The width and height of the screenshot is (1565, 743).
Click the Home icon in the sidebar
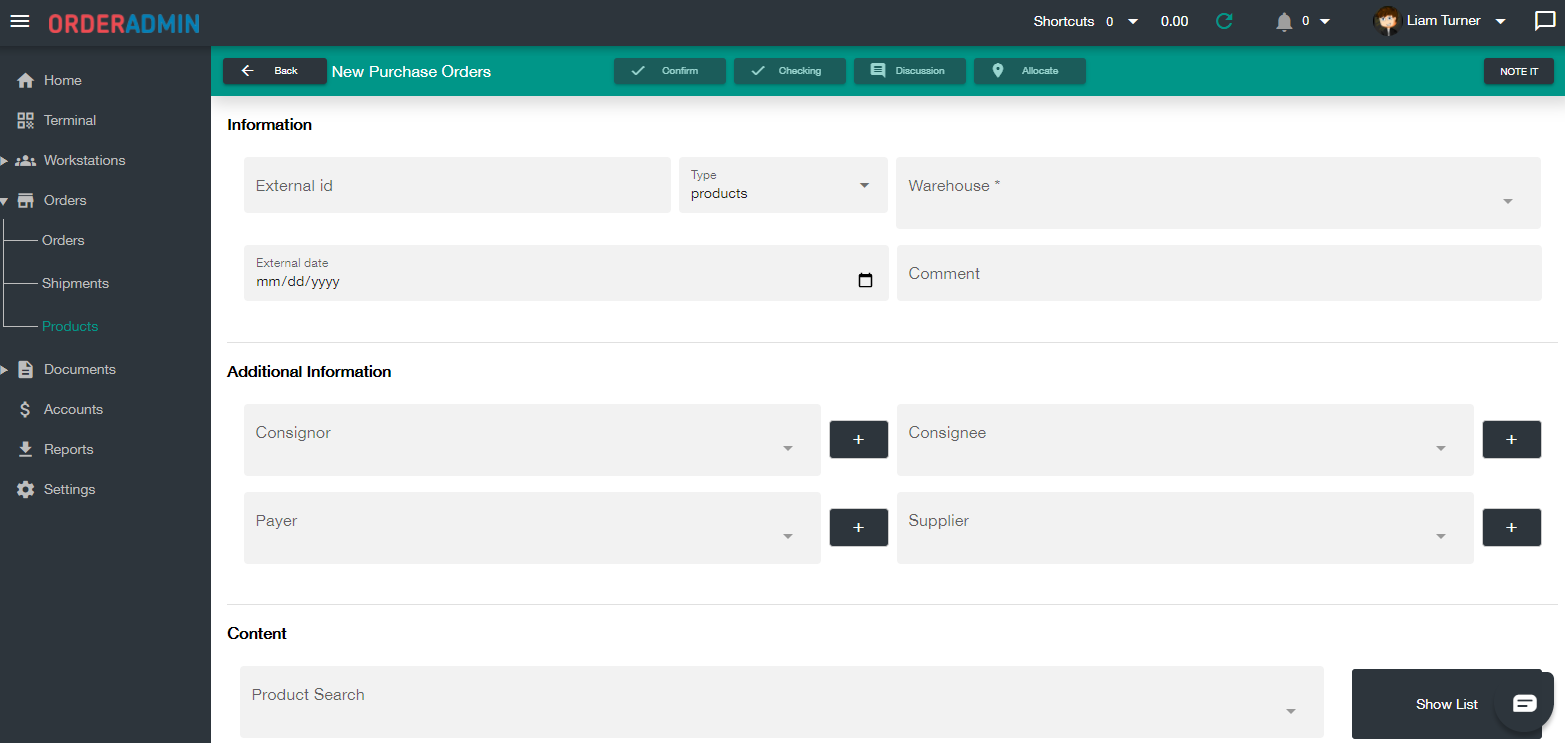pos(26,80)
